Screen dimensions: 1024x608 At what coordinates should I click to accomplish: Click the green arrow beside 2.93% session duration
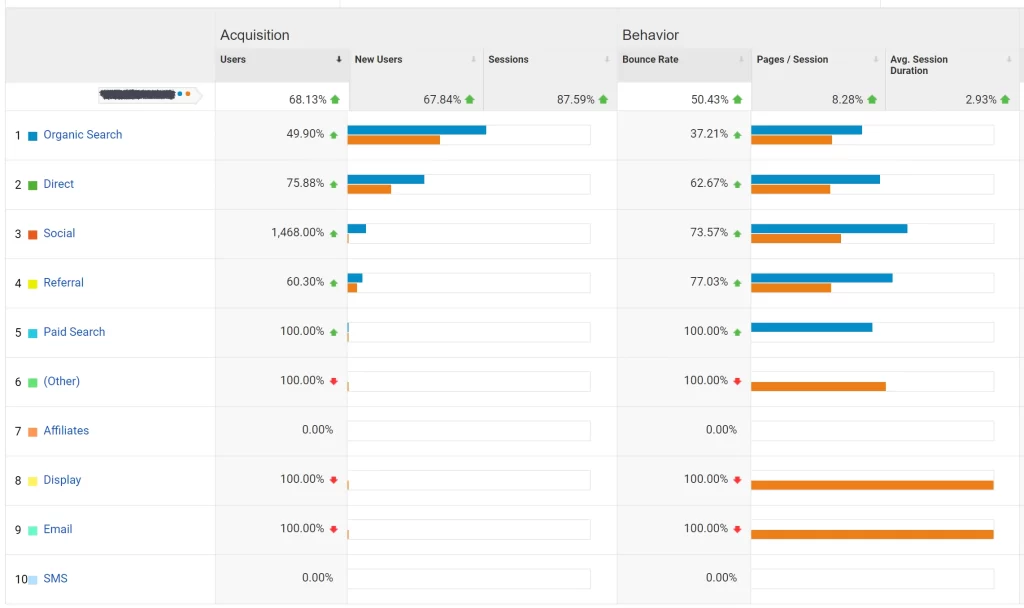(1003, 99)
